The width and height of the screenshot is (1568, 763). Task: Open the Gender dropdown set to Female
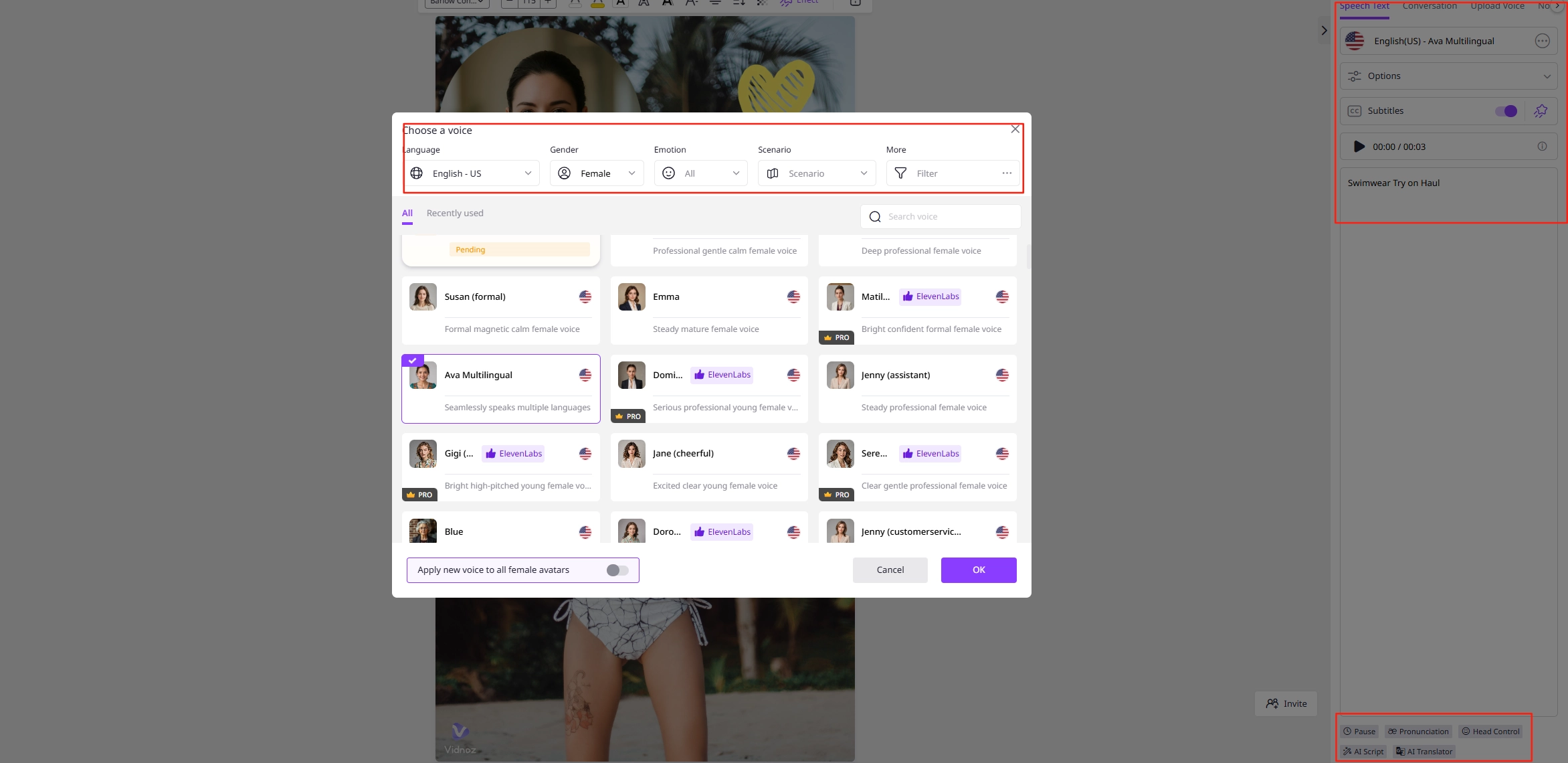click(596, 173)
